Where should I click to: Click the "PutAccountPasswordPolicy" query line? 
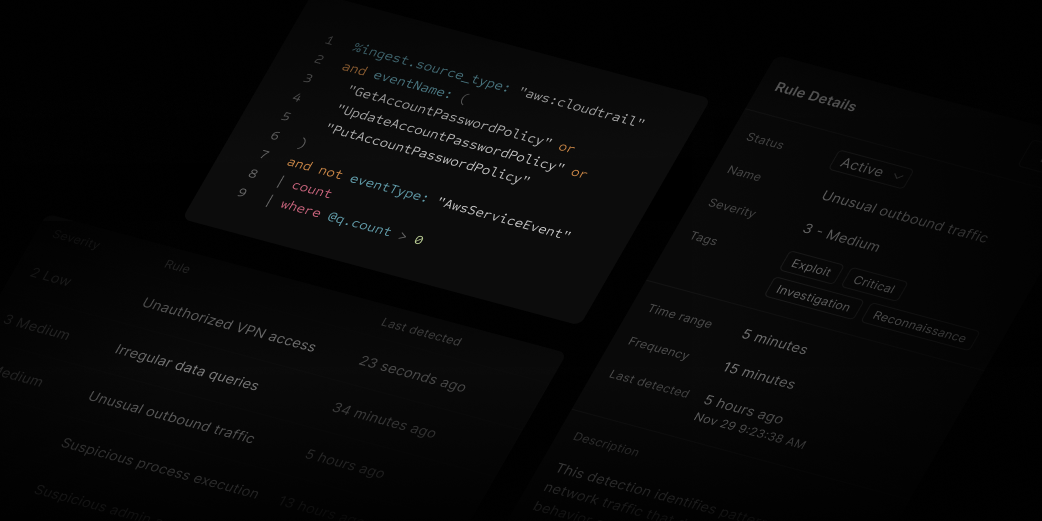pyautogui.click(x=429, y=152)
